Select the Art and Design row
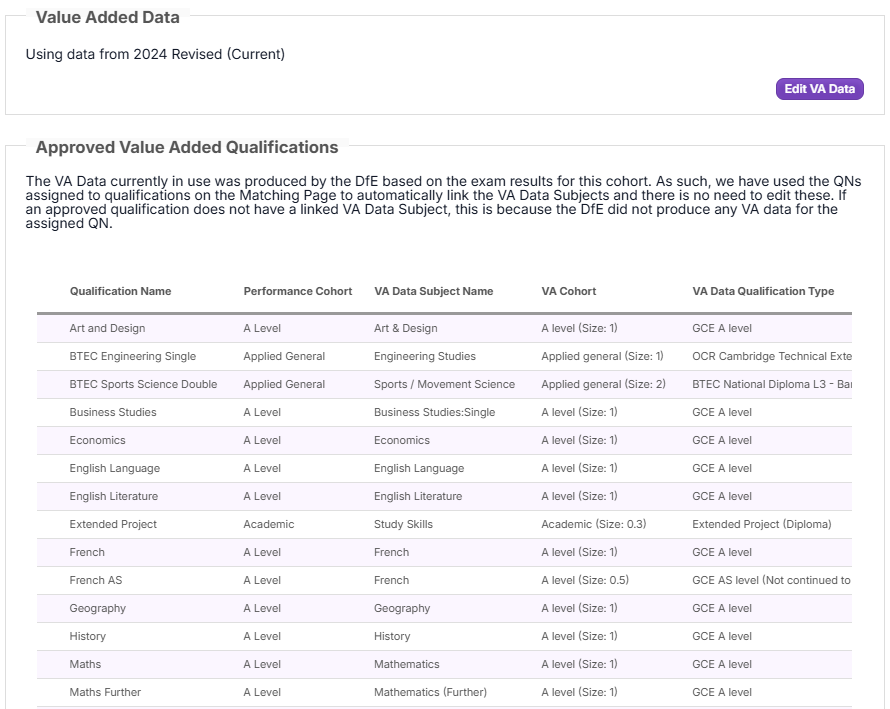Image resolution: width=890 pixels, height=709 pixels. point(444,328)
